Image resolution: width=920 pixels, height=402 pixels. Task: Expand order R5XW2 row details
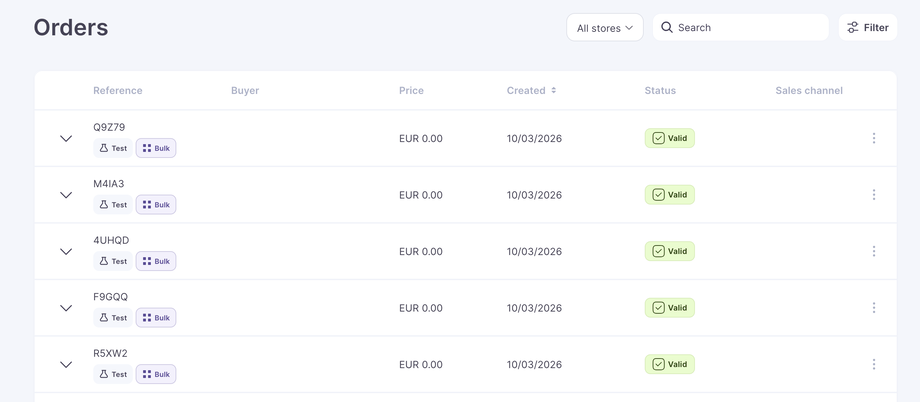point(66,364)
